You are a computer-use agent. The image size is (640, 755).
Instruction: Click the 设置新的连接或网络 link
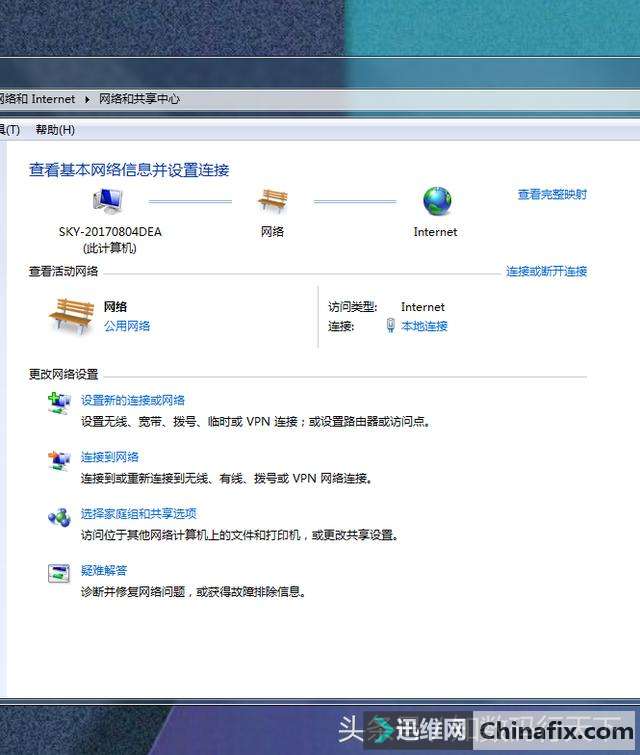pyautogui.click(x=133, y=400)
